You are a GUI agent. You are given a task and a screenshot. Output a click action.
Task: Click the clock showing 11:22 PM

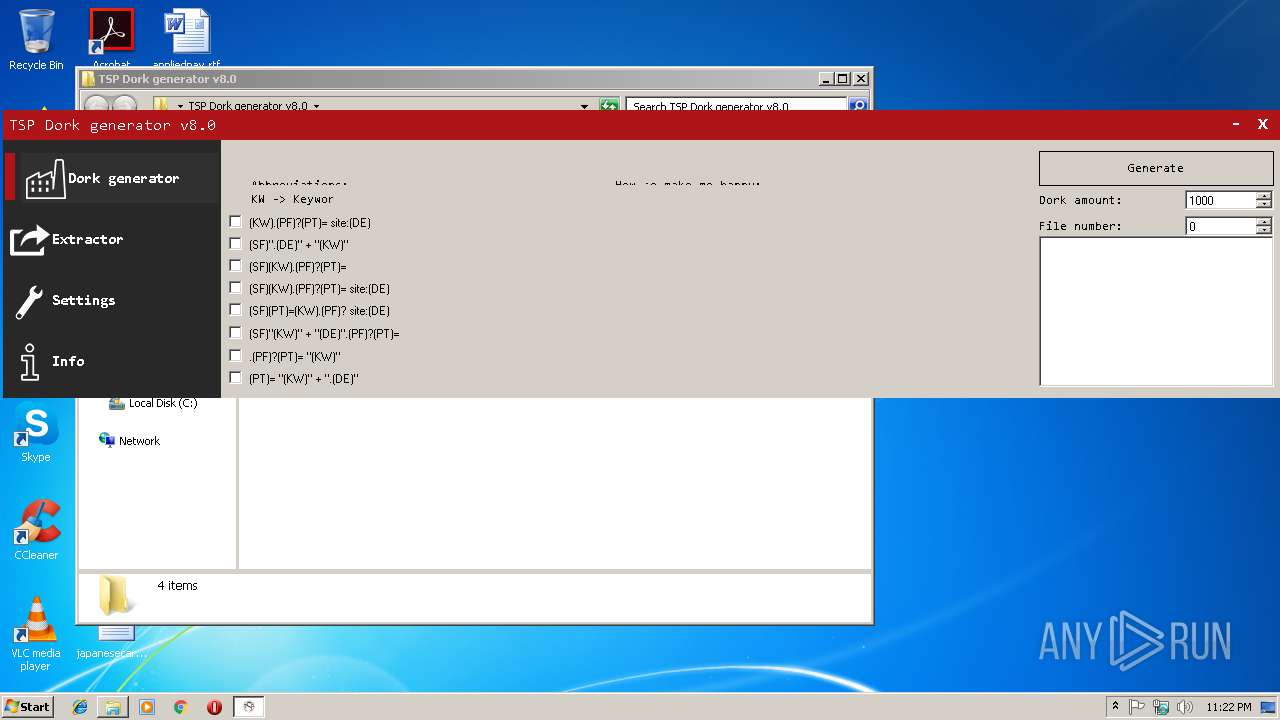(x=1228, y=707)
